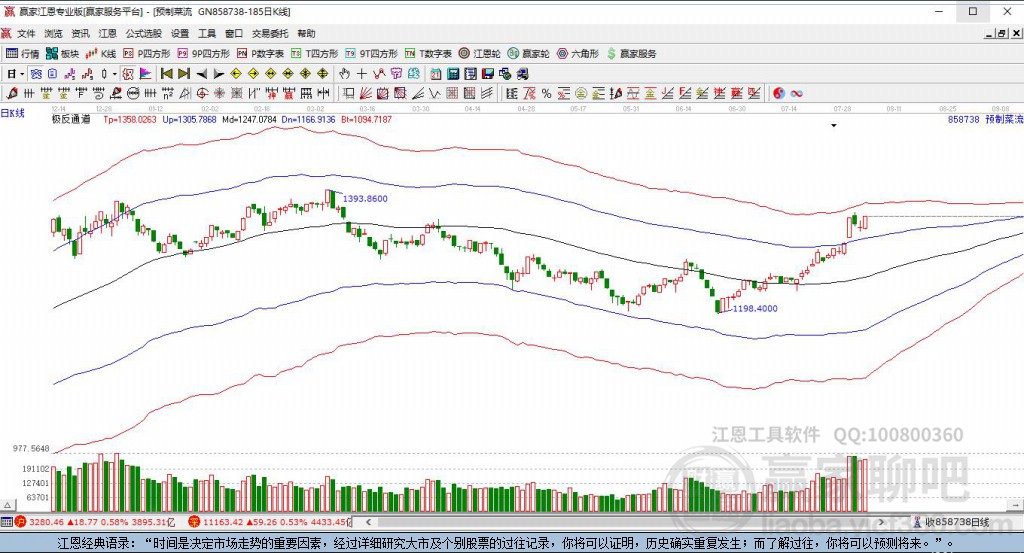Image resolution: width=1024 pixels, height=553 pixels.
Task: Restore the inner document window
Action: click(x=1002, y=33)
